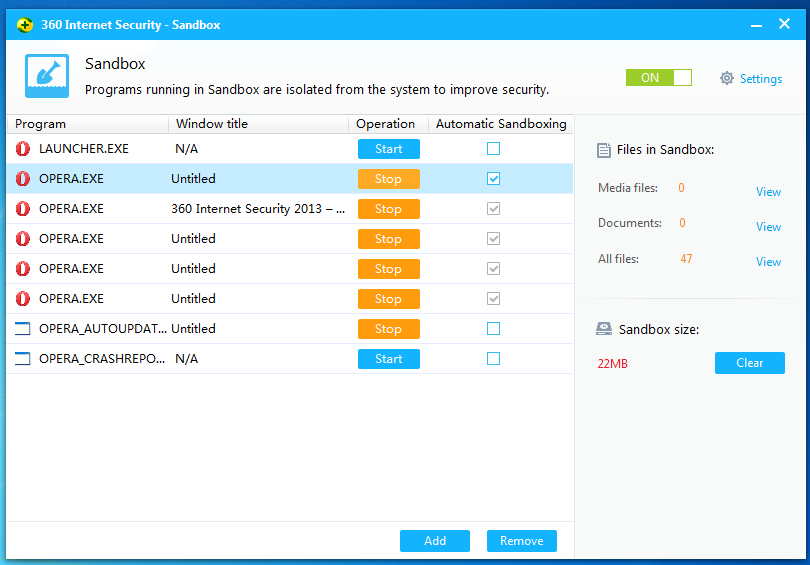This screenshot has width=810, height=565.
Task: Stop the OPERA_AUTOUPDATE process
Action: [x=388, y=328]
